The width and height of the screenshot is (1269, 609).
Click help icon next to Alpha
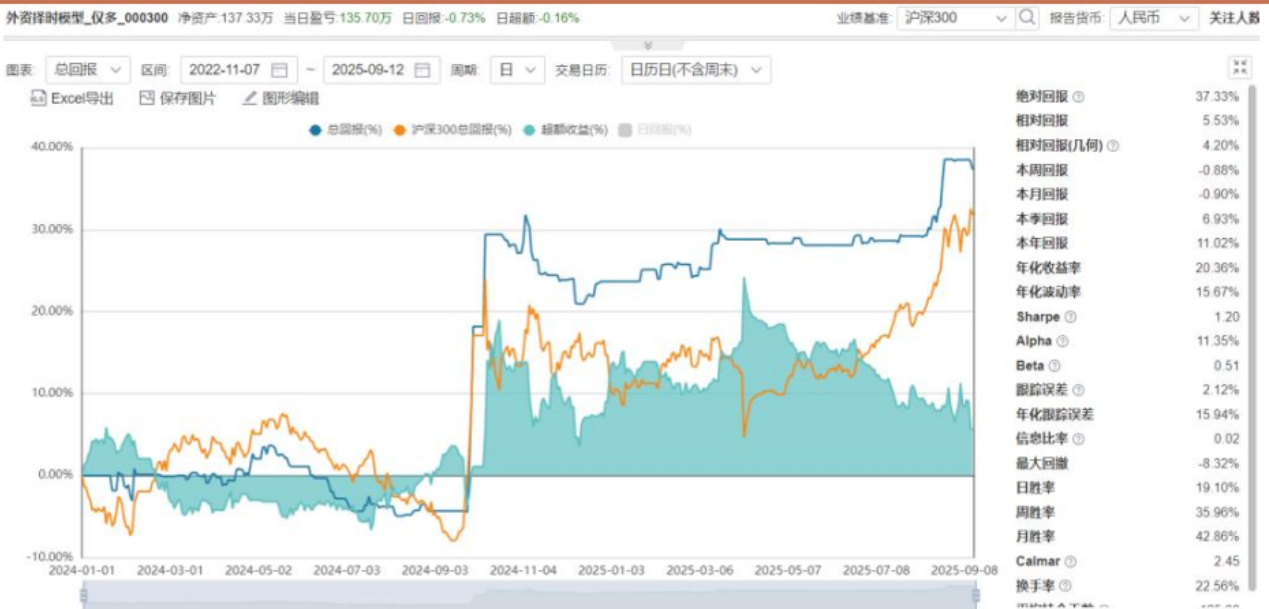coord(1062,341)
